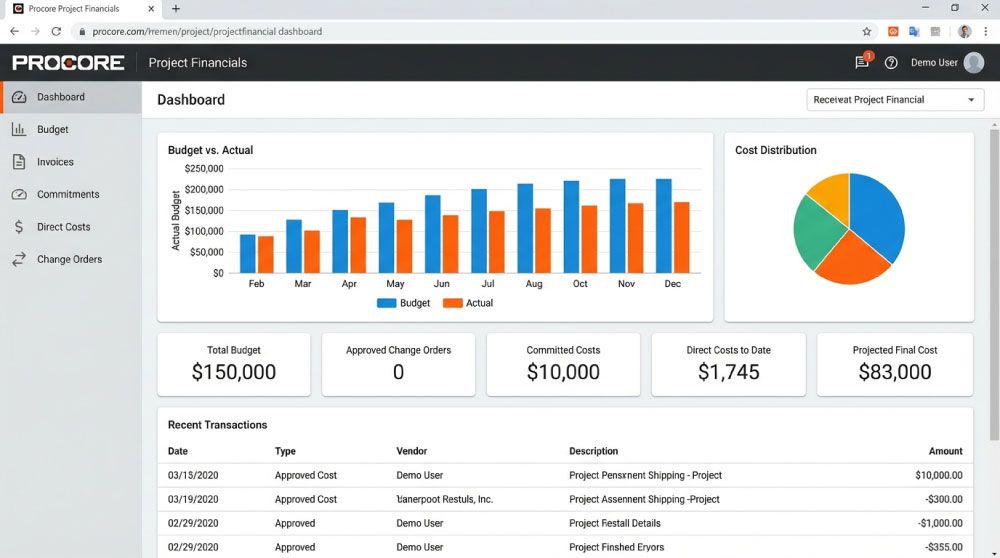This screenshot has width=1000, height=558.
Task: Click the -$355.00 amount cell
Action: pyautogui.click(x=943, y=547)
